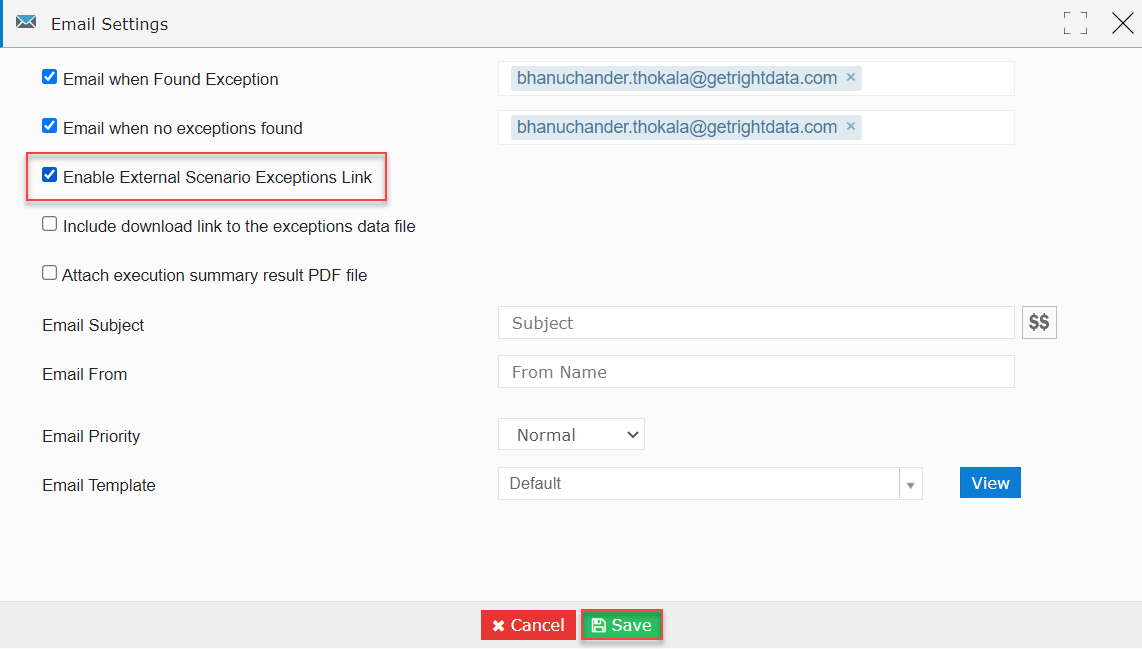Disable Enable External Scenario Exceptions Link

tap(50, 175)
